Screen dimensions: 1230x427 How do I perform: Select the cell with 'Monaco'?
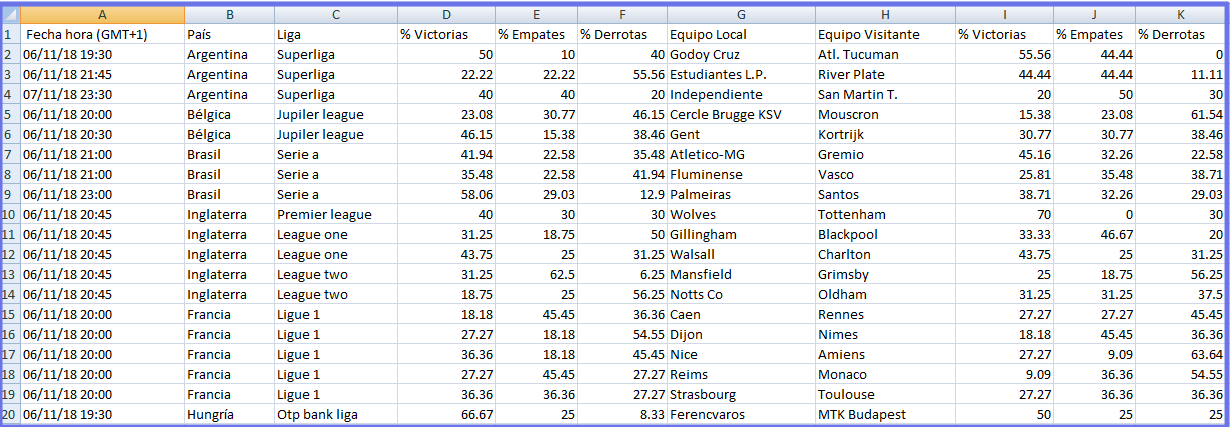click(885, 374)
